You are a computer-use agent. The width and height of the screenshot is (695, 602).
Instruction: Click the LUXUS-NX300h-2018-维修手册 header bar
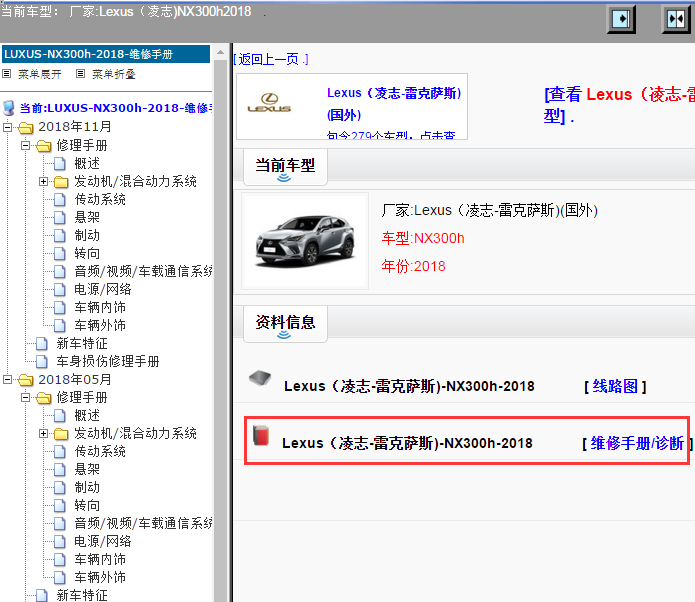point(106,54)
